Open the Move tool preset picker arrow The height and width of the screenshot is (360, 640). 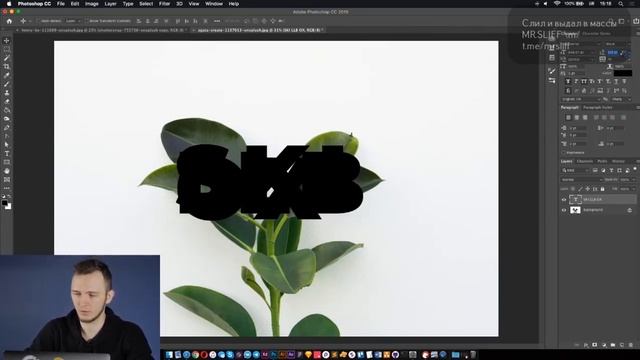coord(30,21)
